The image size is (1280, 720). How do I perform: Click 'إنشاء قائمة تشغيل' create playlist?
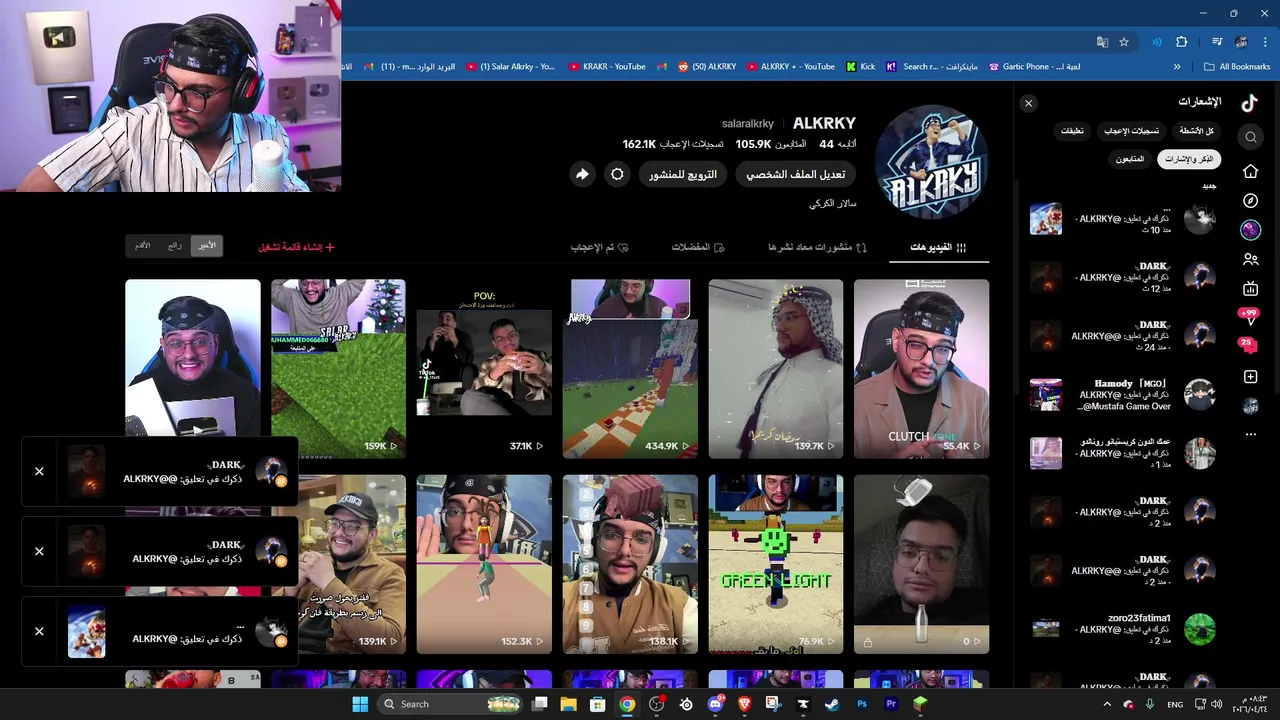tap(296, 247)
